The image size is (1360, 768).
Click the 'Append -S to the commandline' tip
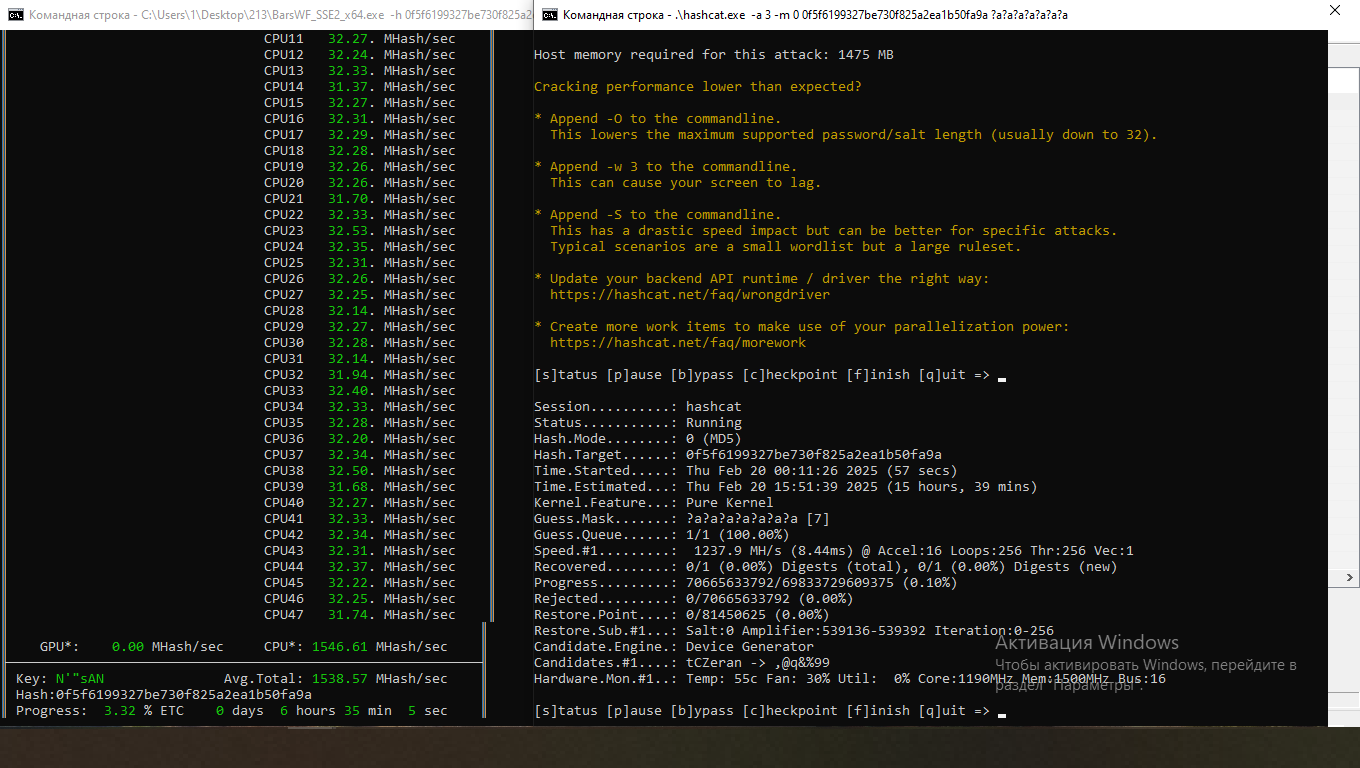658,215
